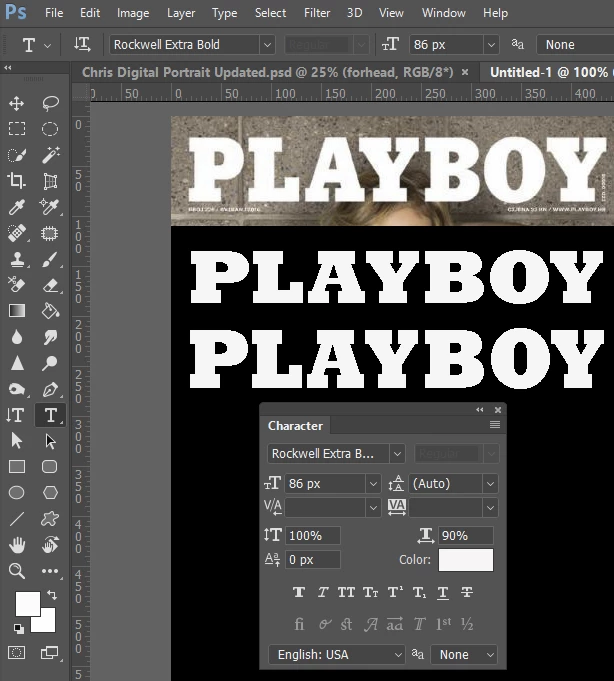Select the Zoom tool

pyautogui.click(x=17, y=571)
